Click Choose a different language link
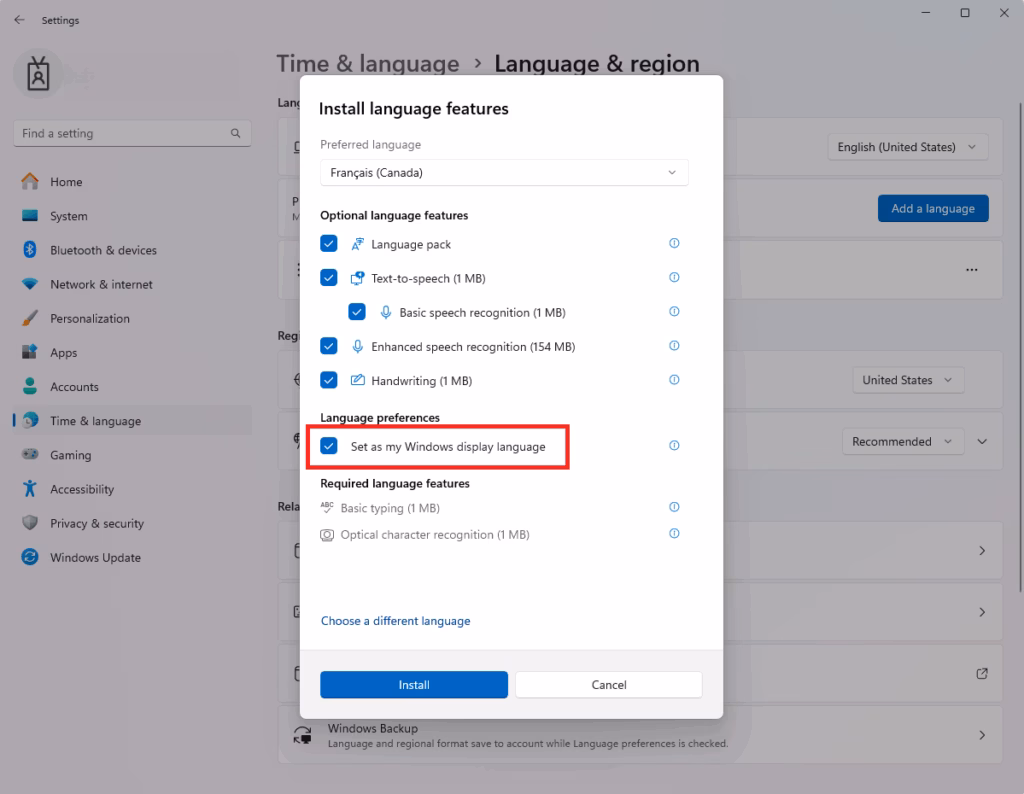The image size is (1024, 794). tap(395, 621)
